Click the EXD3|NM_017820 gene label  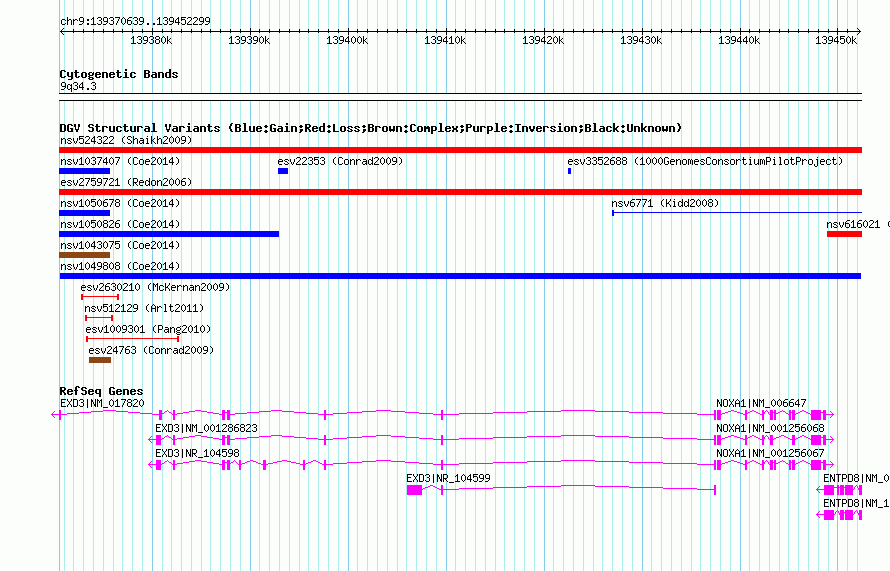pyautogui.click(x=102, y=403)
